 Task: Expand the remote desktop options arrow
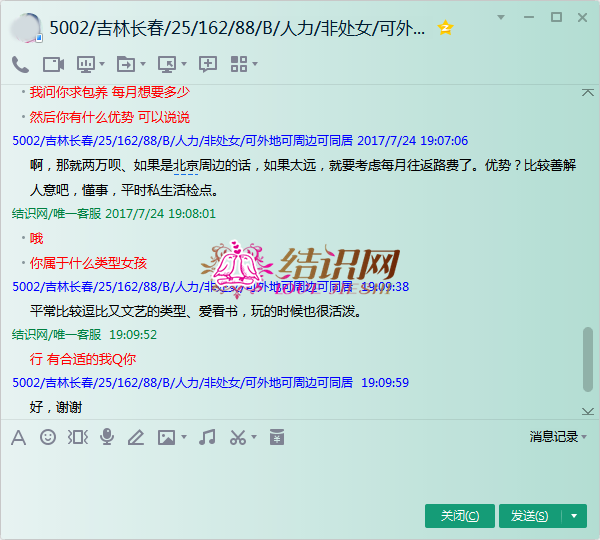click(x=184, y=64)
